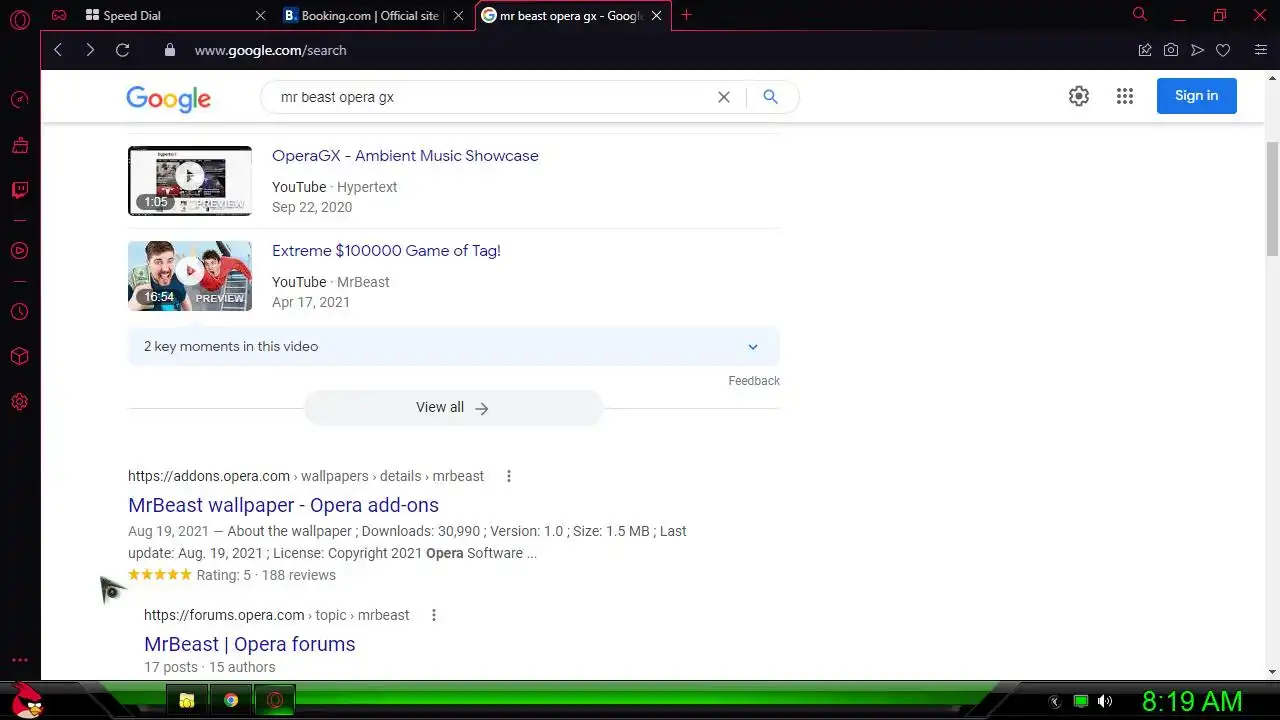The width and height of the screenshot is (1280, 720).
Task: Play OperaGX Ambient Music video thumbnail
Action: click(190, 181)
